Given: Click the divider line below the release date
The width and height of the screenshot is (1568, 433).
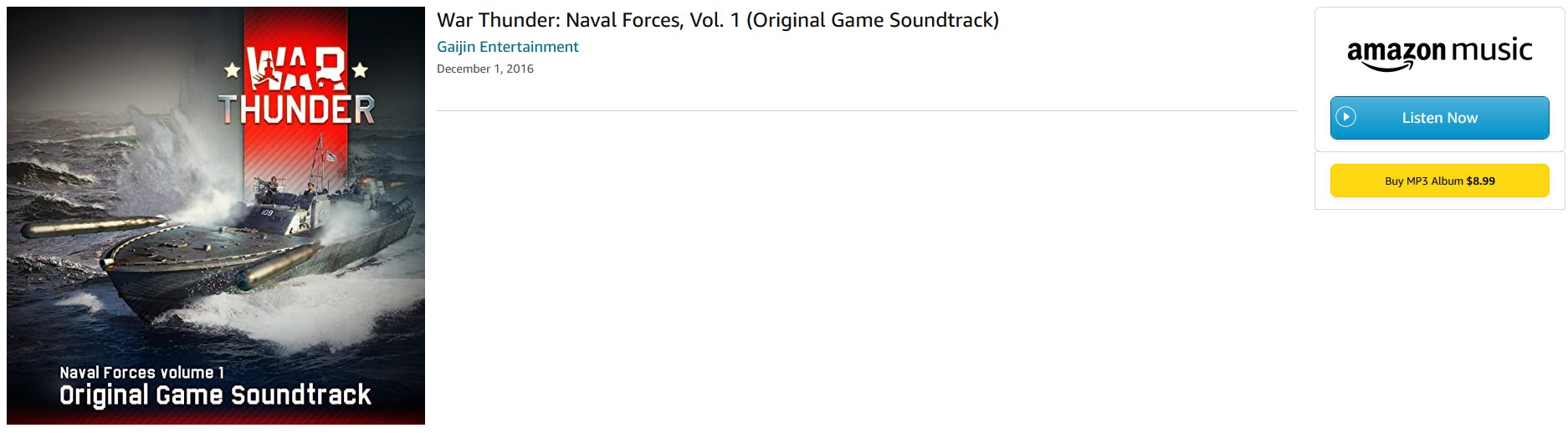Looking at the screenshot, I should [866, 110].
